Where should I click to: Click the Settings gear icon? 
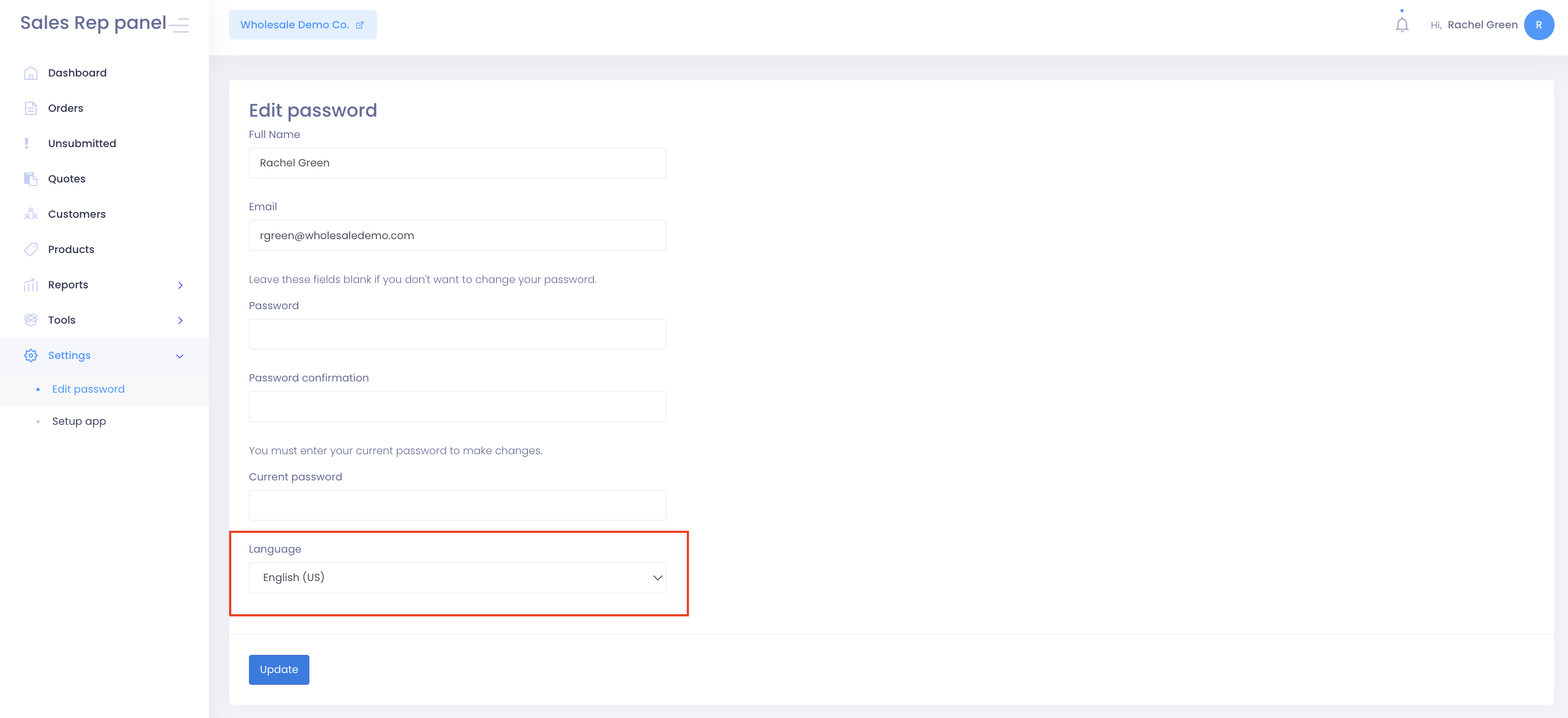[31, 355]
